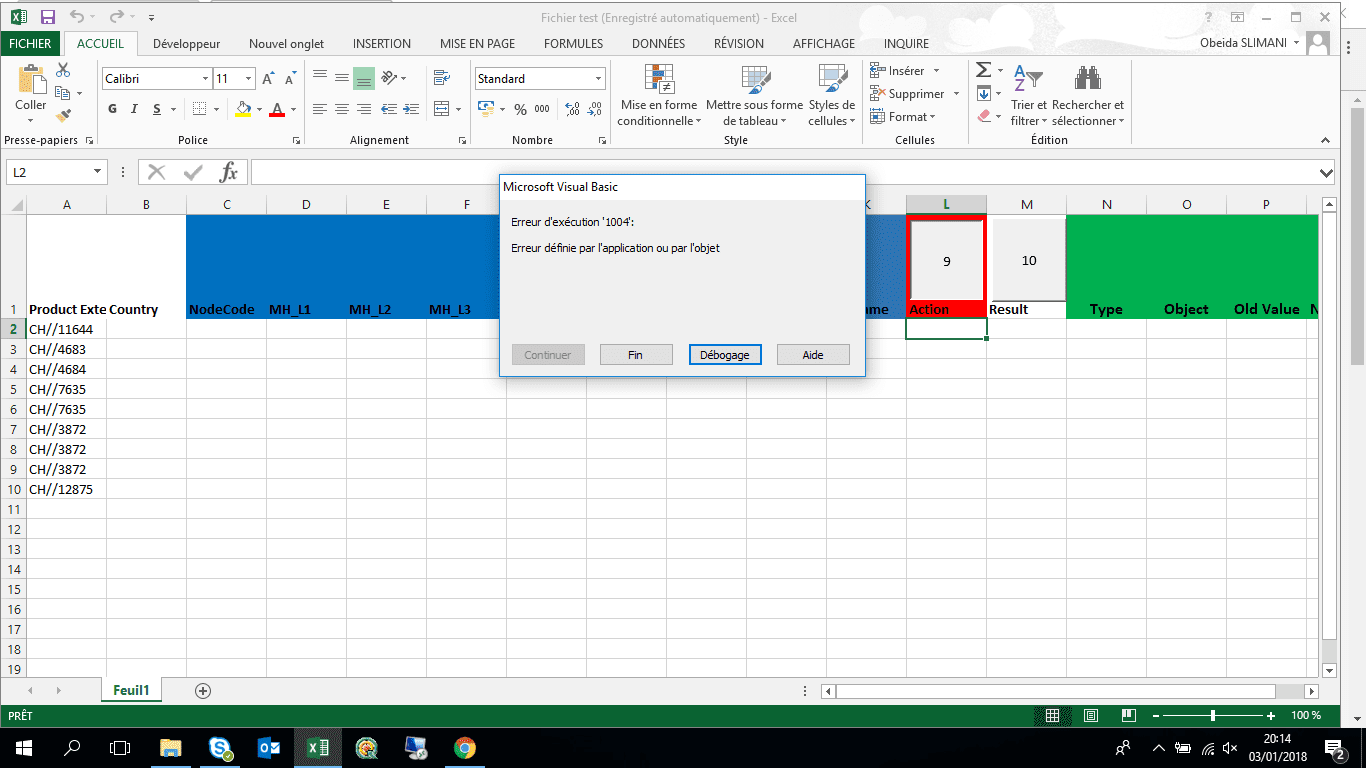Toggle the bottom align button
This screenshot has width=1366, height=768.
tap(363, 78)
